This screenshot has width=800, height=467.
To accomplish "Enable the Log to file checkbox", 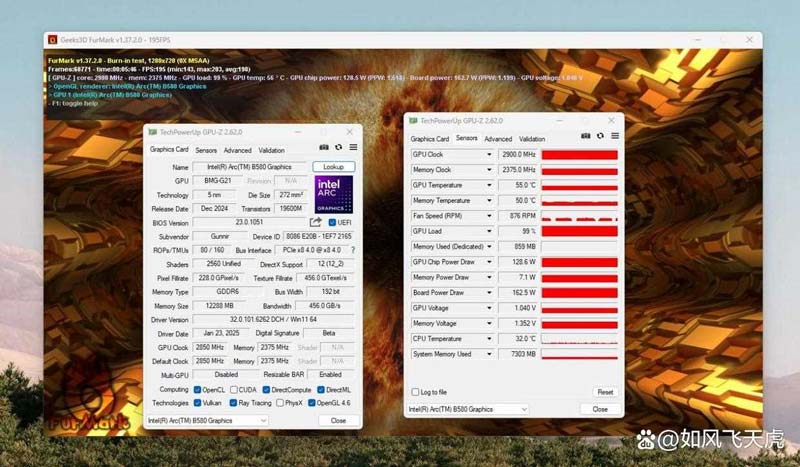I will tap(416, 392).
